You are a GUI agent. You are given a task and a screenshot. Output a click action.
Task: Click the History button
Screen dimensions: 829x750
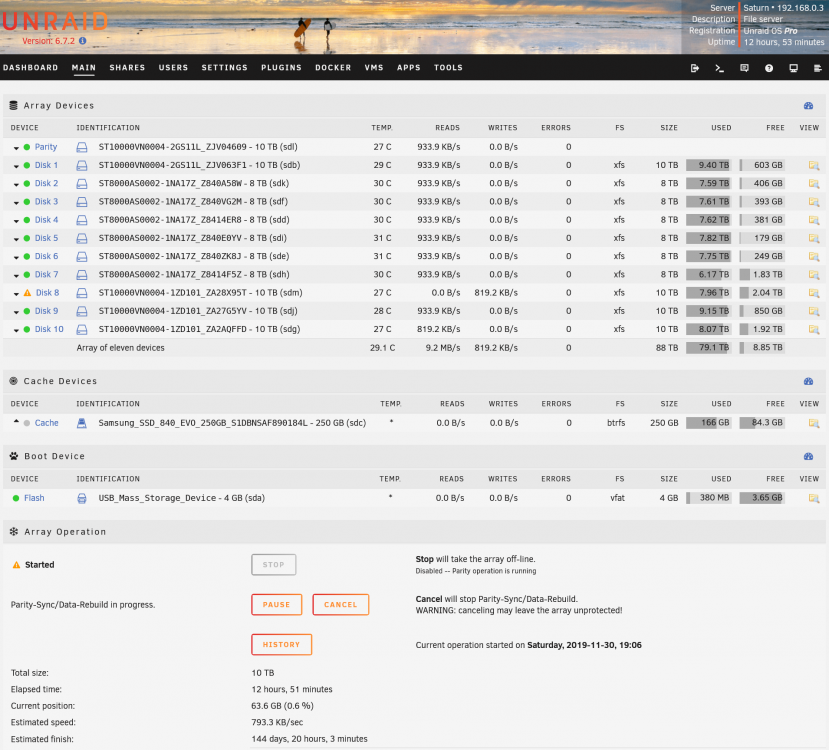[x=281, y=645]
